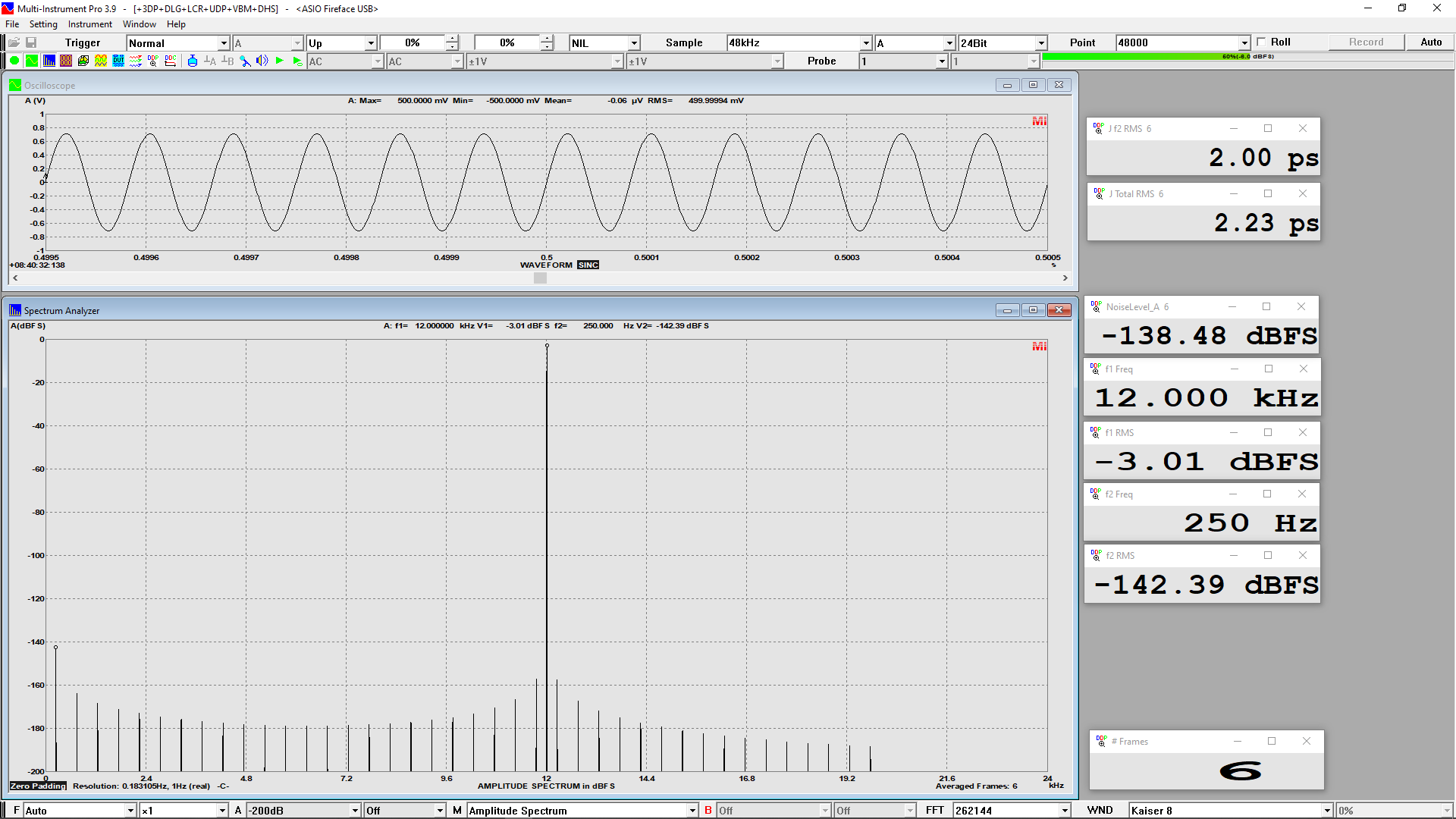Click the J Total RMS 2.23 ps readout
Image resolution: width=1456 pixels, height=819 pixels.
(1203, 223)
